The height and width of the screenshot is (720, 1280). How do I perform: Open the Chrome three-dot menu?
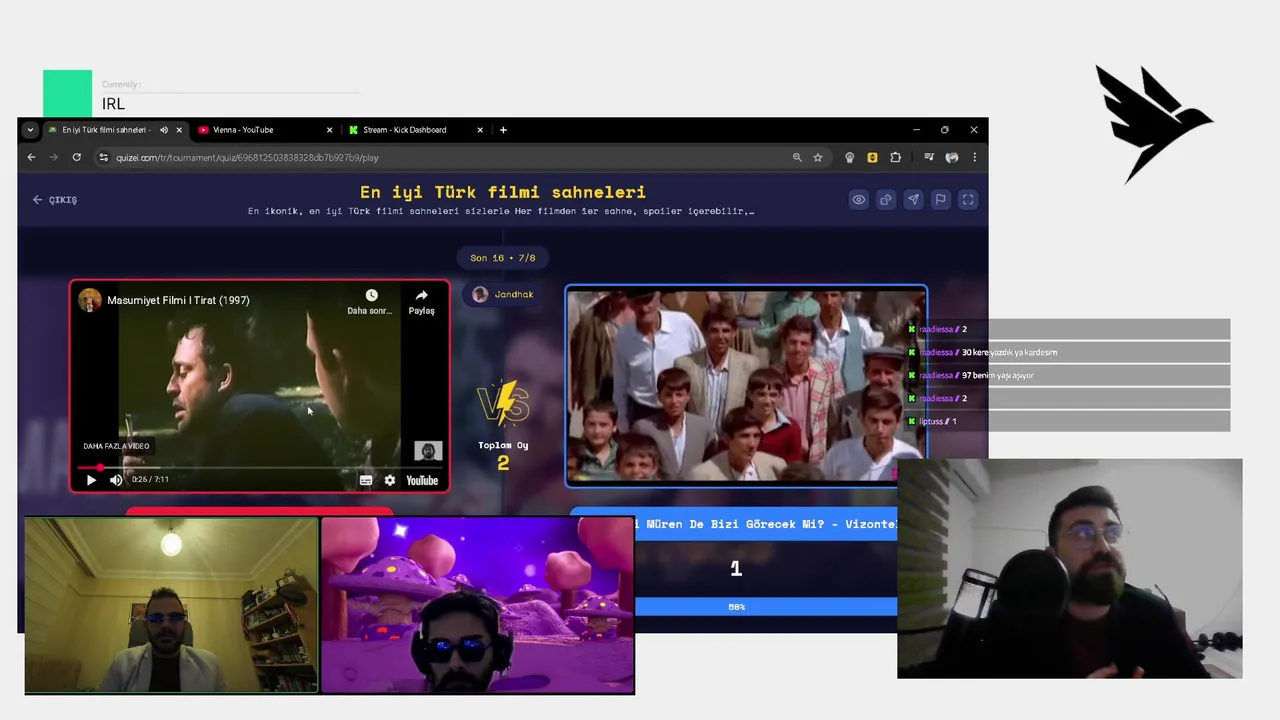tap(974, 157)
